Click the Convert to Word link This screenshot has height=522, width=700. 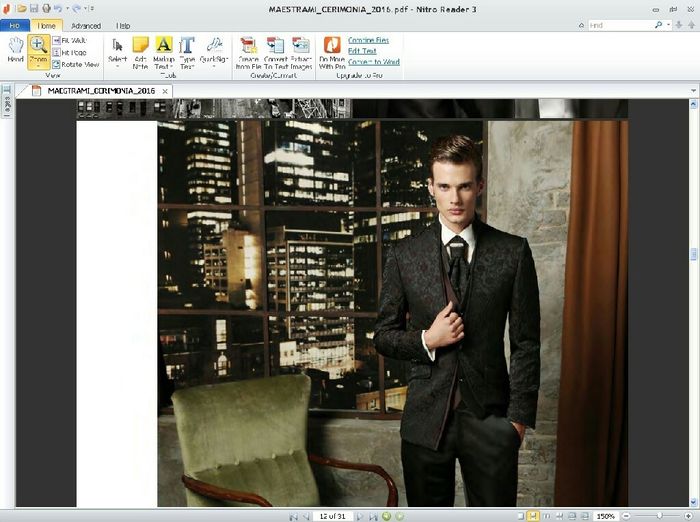click(x=373, y=62)
